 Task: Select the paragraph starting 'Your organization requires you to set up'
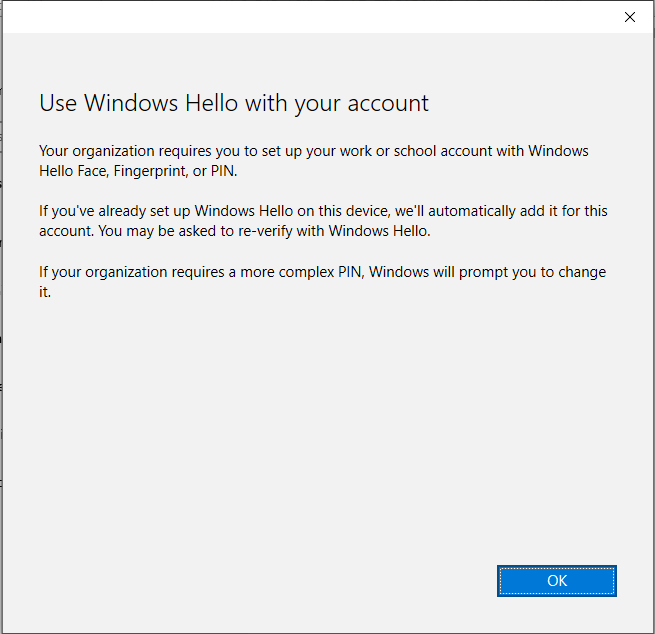point(314,161)
